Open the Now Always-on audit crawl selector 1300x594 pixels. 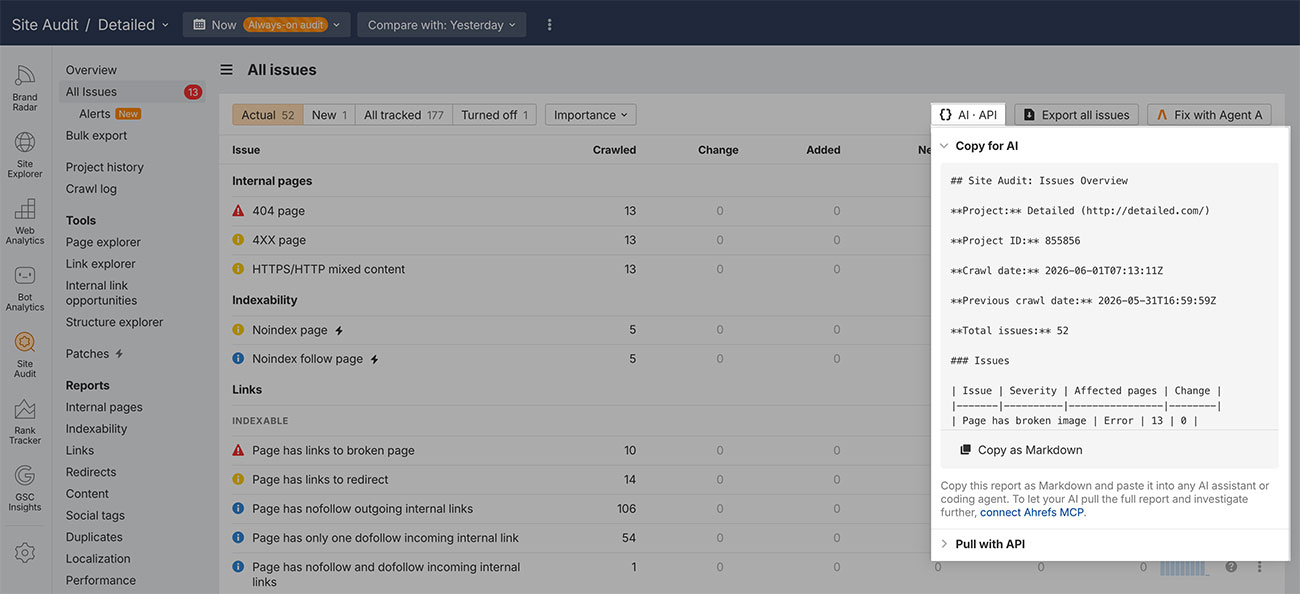pyautogui.click(x=266, y=25)
